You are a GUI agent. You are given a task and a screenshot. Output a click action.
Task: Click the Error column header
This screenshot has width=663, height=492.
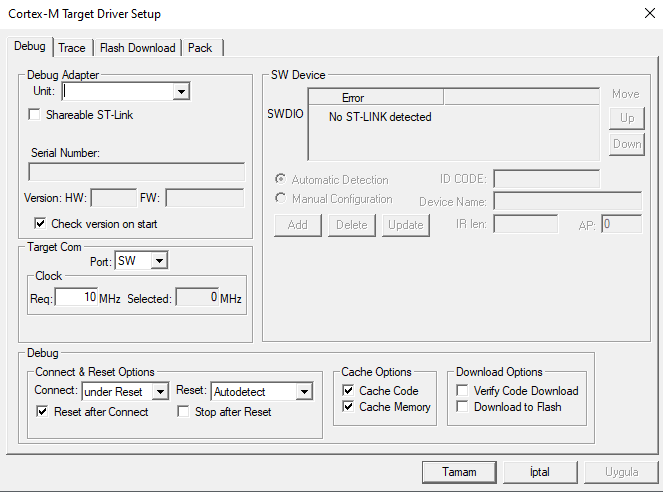pos(376,98)
